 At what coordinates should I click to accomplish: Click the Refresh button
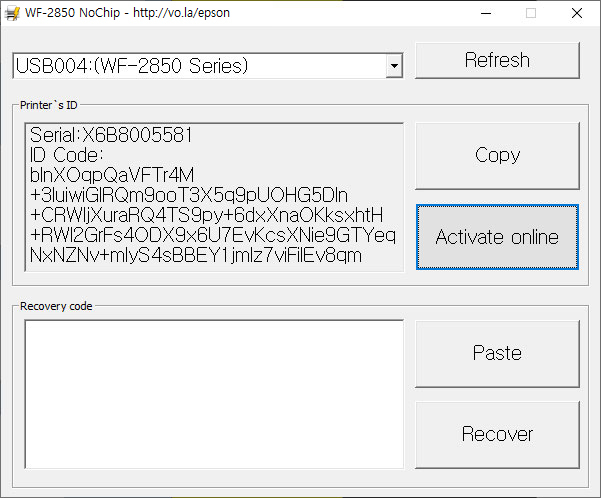(497, 60)
